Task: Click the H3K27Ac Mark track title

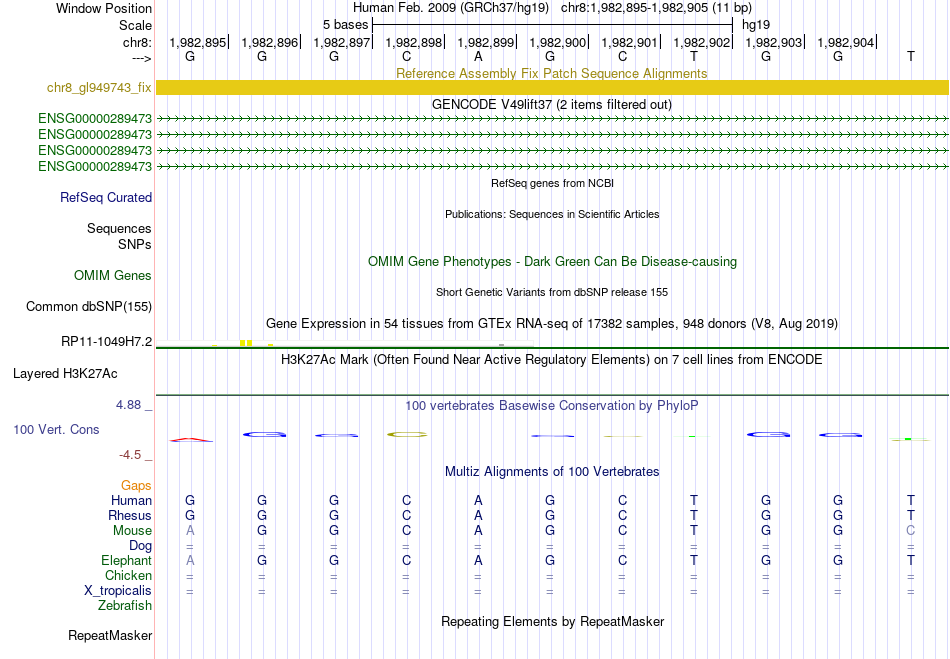Action: pyautogui.click(x=552, y=359)
